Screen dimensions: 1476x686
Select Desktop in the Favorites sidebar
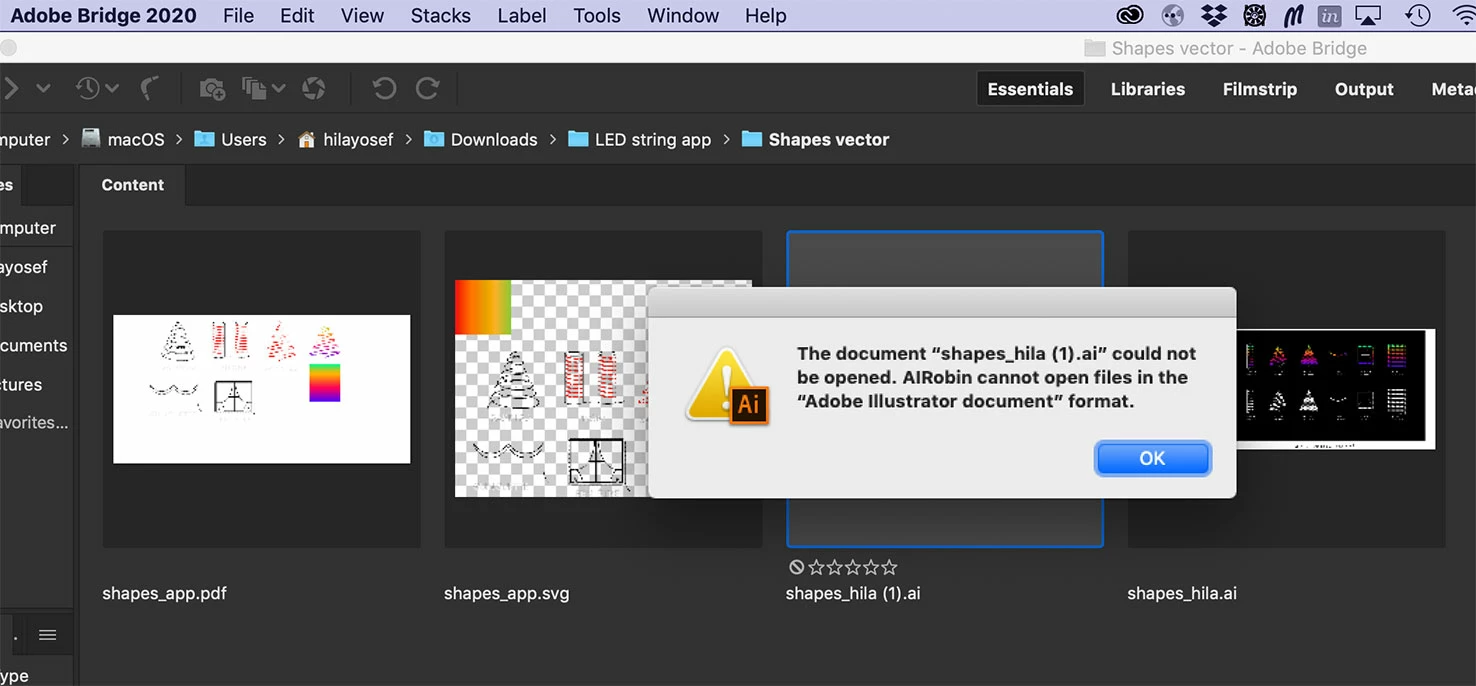click(x=21, y=307)
